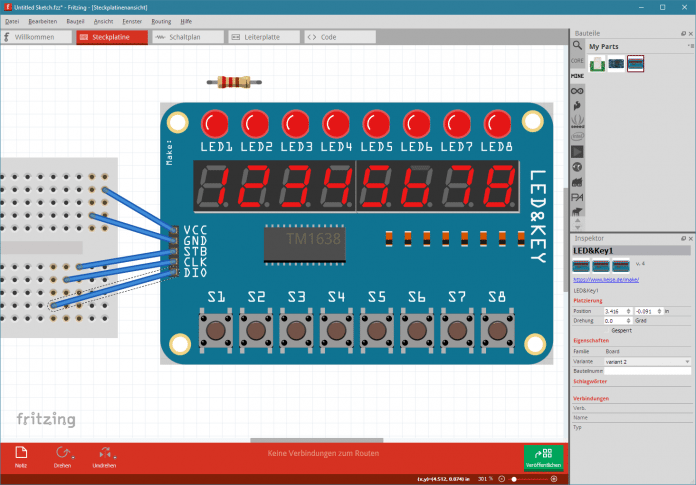Select the dark blue board part thumbnail
This screenshot has width=696, height=485.
[616, 64]
